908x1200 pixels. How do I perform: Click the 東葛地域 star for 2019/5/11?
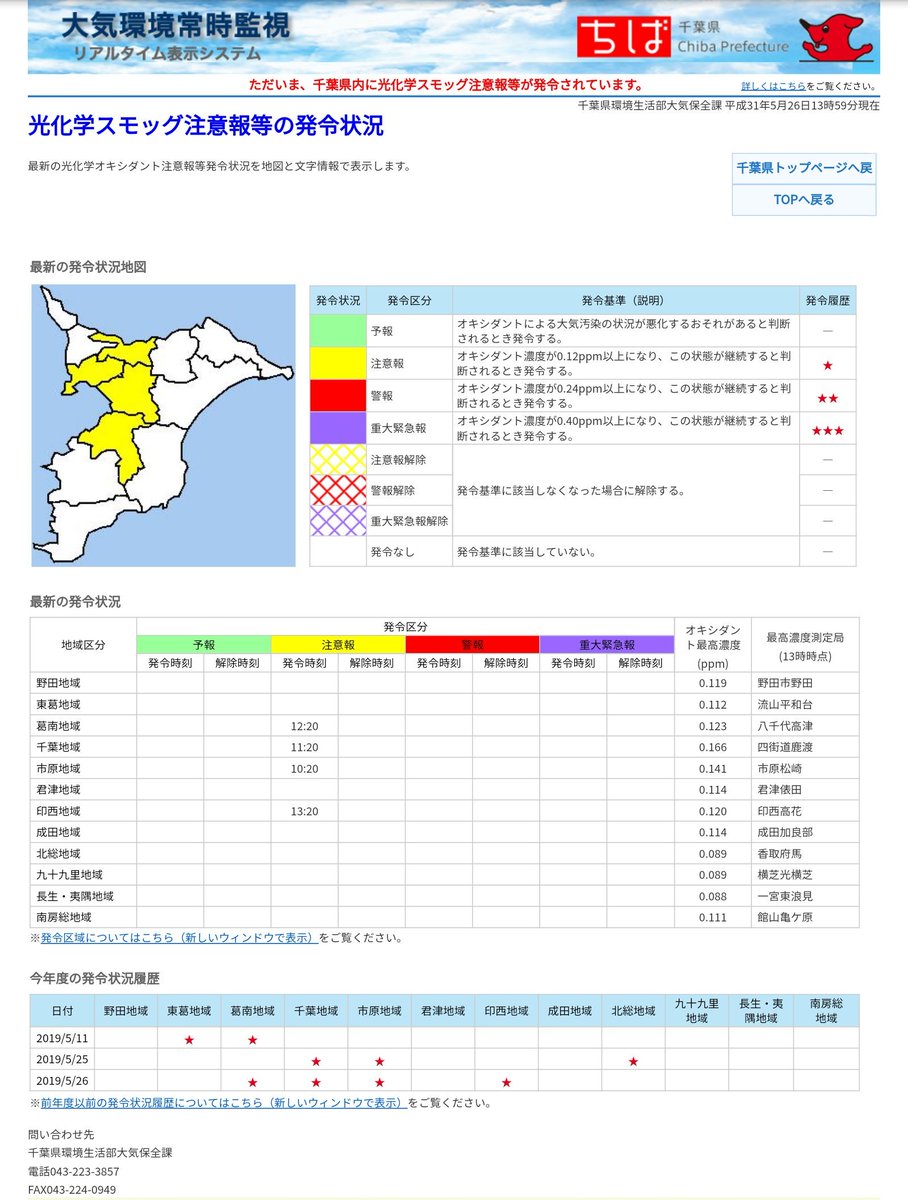[x=189, y=1040]
